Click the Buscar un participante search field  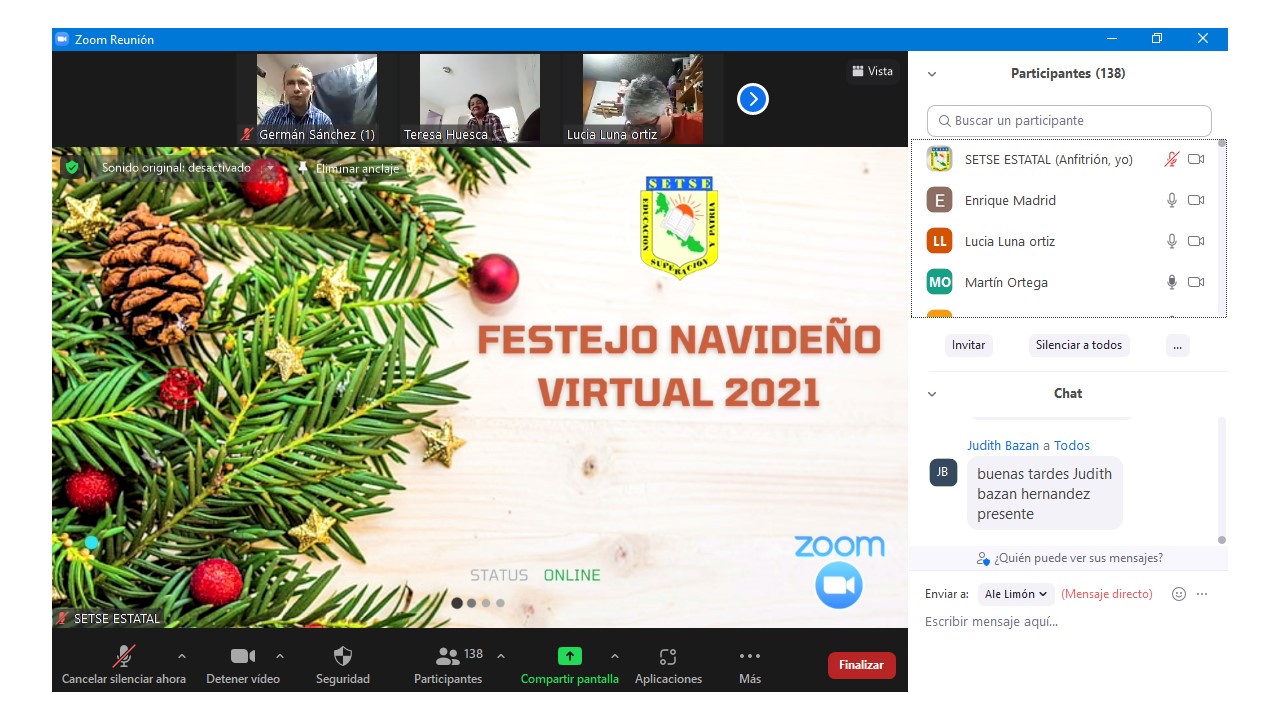(x=1069, y=121)
